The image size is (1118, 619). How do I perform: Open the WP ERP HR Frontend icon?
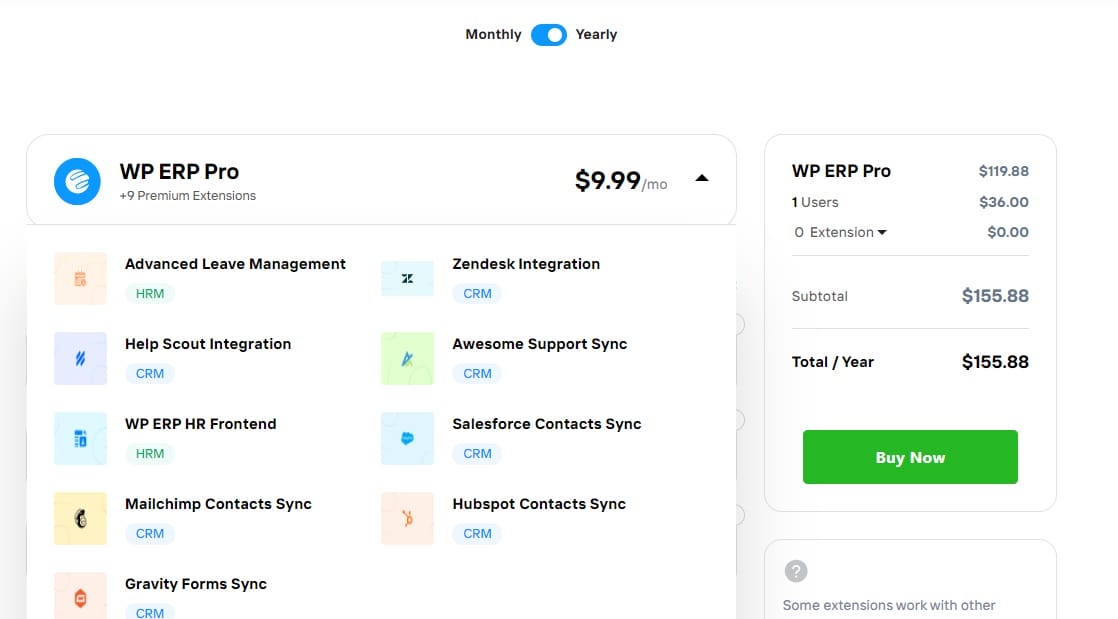[81, 438]
